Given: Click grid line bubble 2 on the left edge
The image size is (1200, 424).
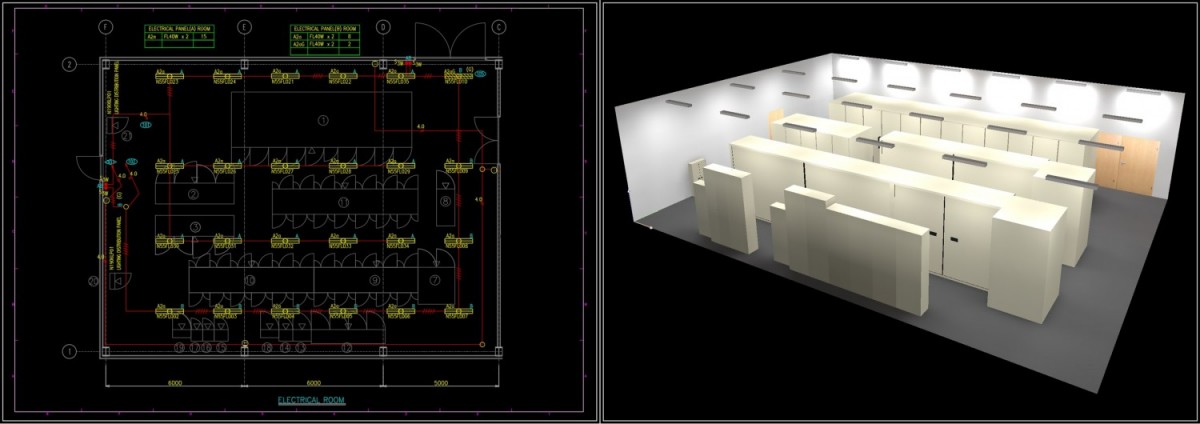Looking at the screenshot, I should click(x=69, y=65).
